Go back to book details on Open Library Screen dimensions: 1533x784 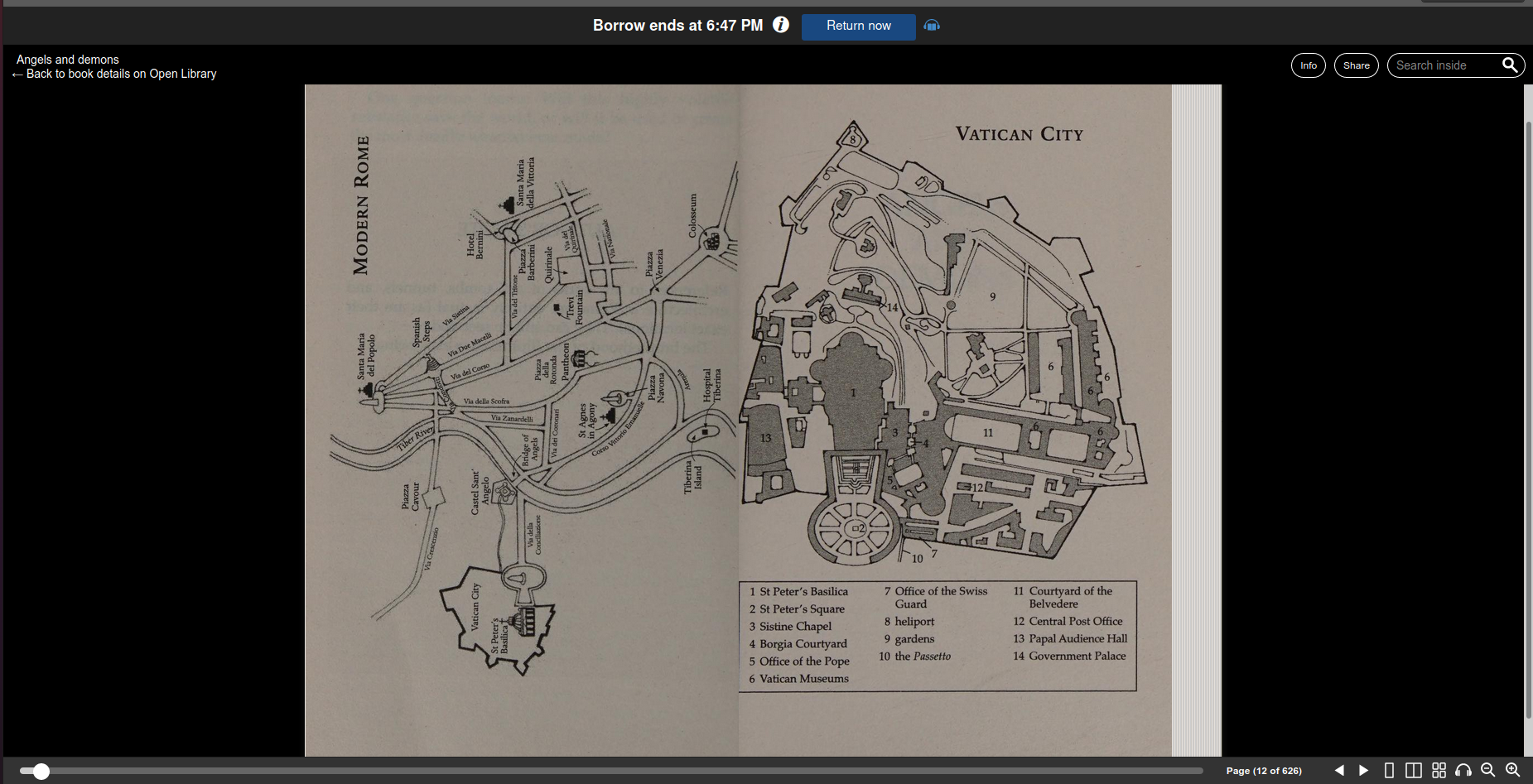[114, 74]
